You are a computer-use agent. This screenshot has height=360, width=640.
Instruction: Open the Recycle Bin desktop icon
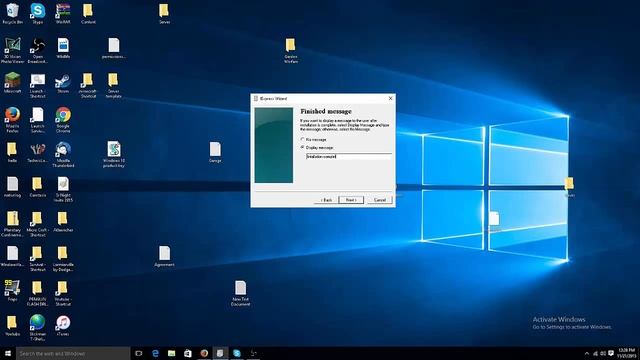click(x=12, y=13)
